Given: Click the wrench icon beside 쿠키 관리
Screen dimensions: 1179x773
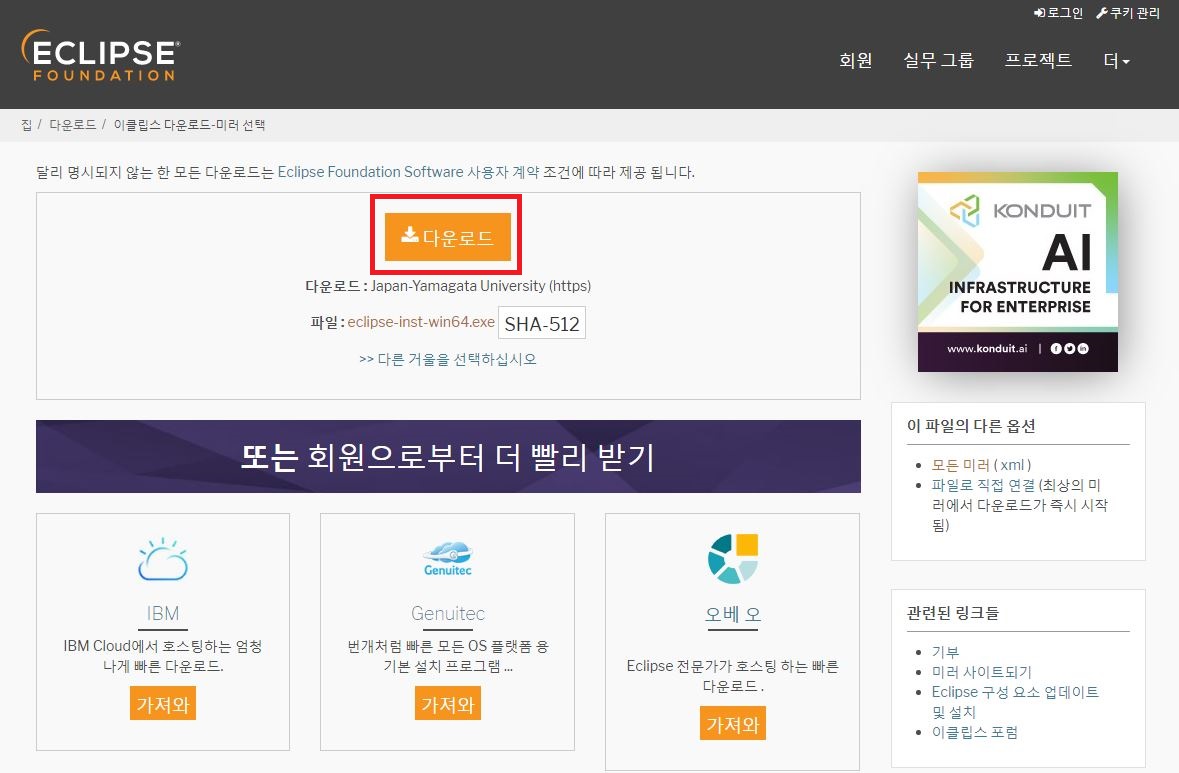Looking at the screenshot, I should click(1102, 13).
